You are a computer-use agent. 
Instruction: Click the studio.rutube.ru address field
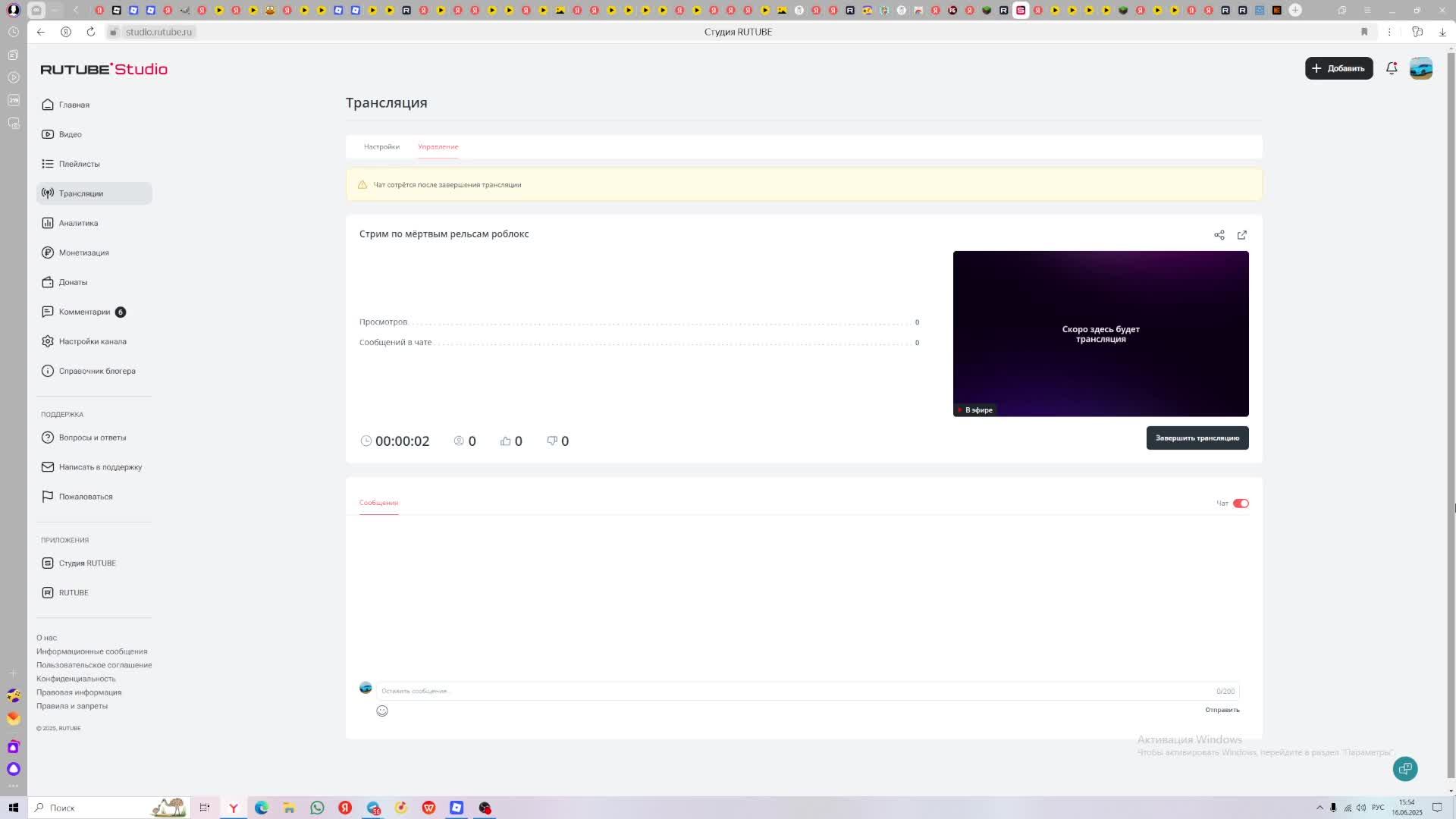pyautogui.click(x=158, y=32)
